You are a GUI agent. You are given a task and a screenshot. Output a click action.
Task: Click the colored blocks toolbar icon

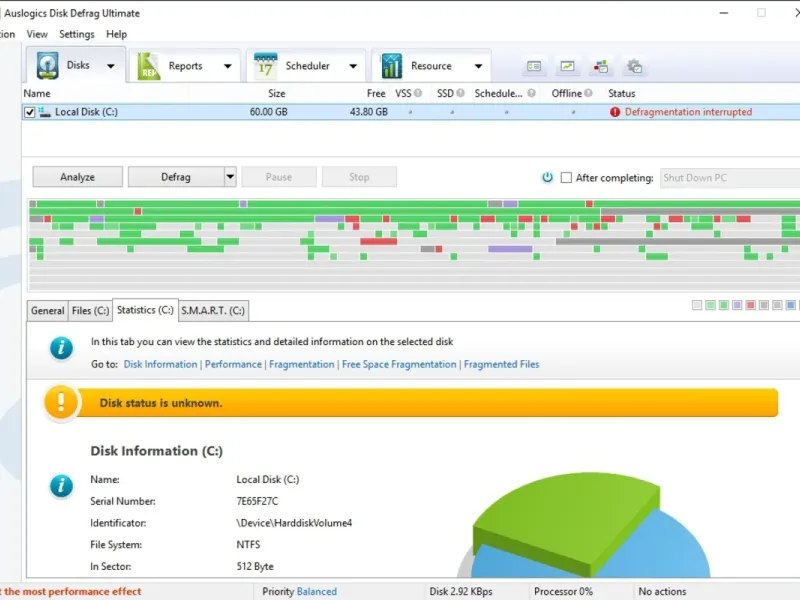click(601, 66)
